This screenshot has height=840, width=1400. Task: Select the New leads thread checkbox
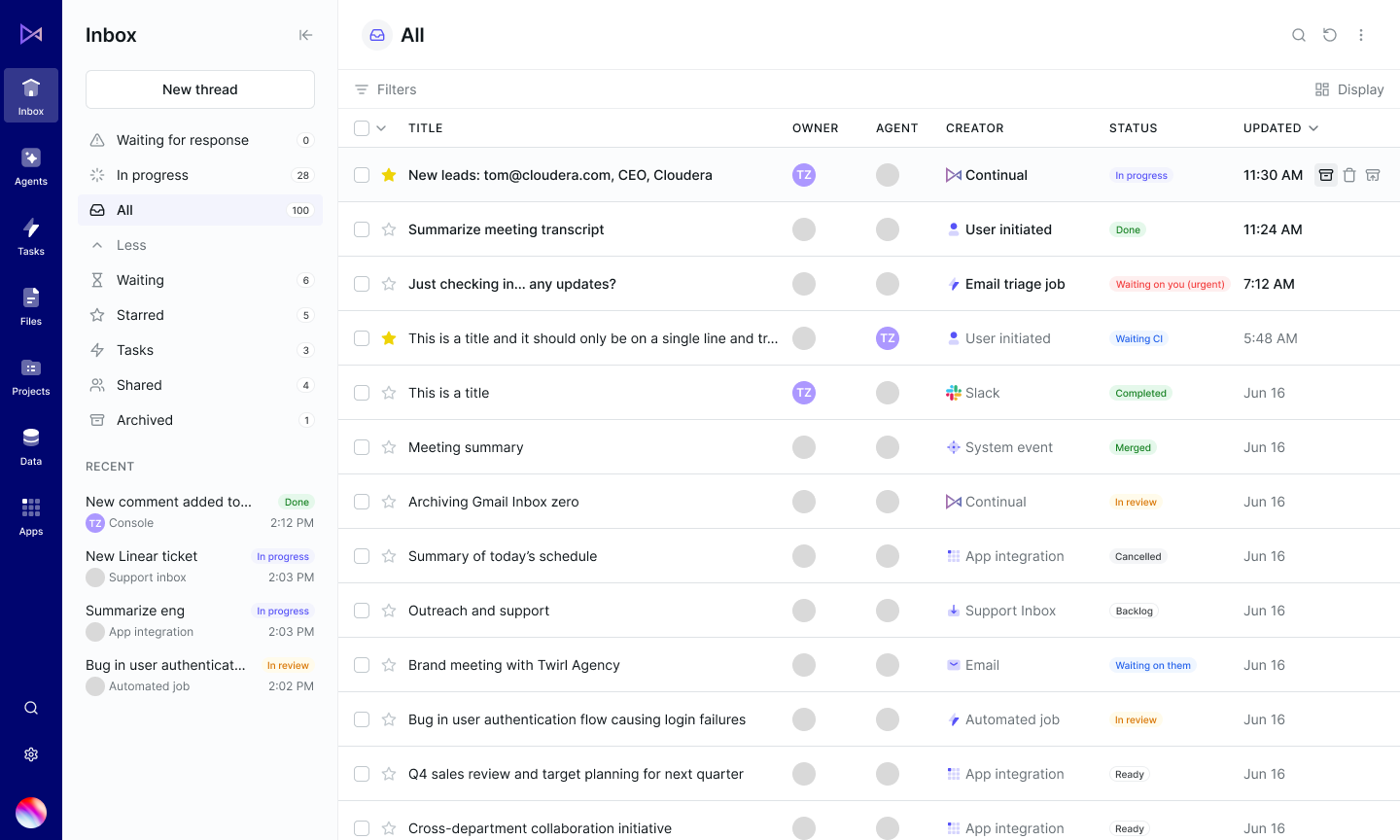[362, 175]
